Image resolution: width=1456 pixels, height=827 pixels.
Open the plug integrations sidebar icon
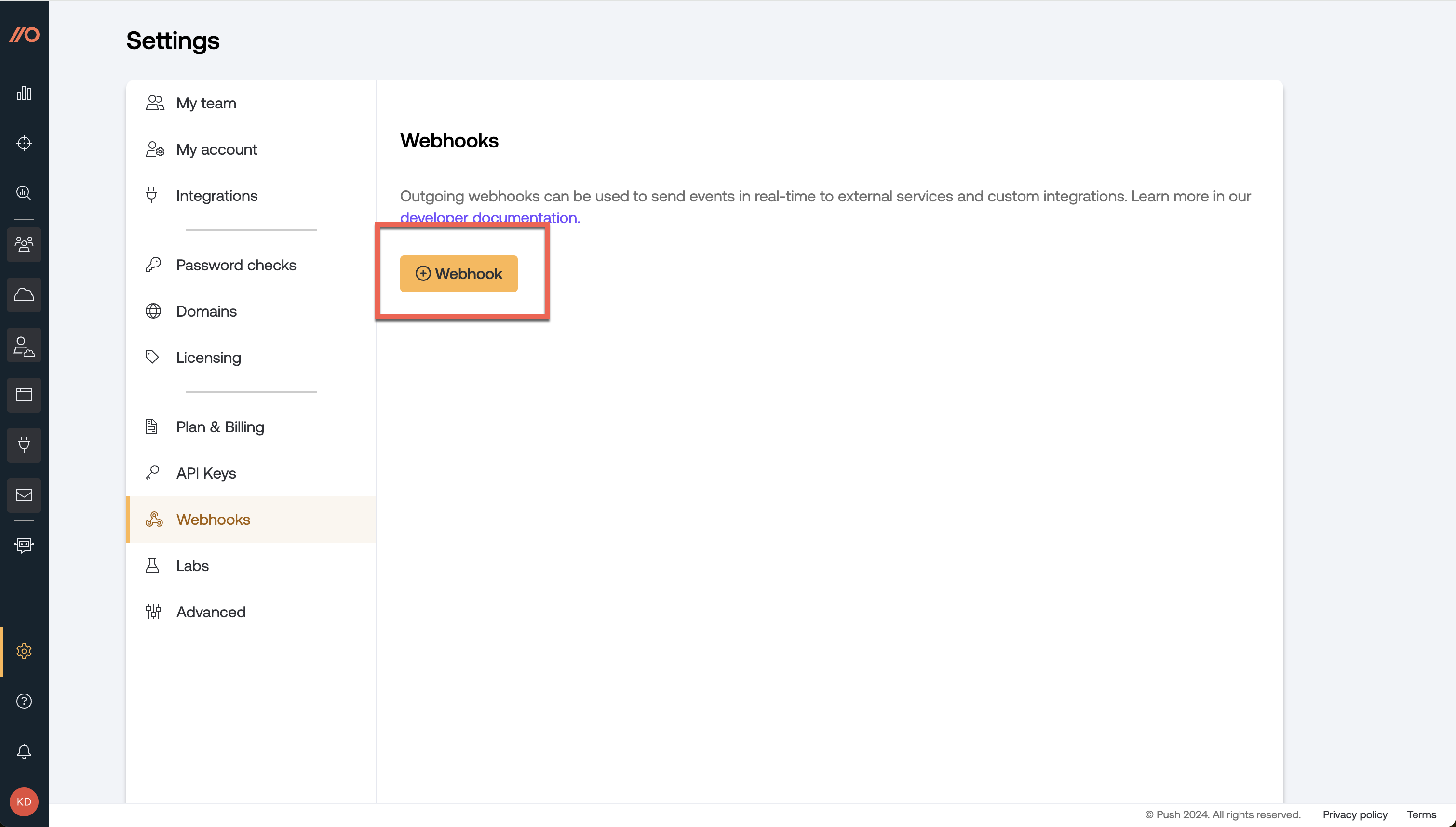click(x=24, y=445)
